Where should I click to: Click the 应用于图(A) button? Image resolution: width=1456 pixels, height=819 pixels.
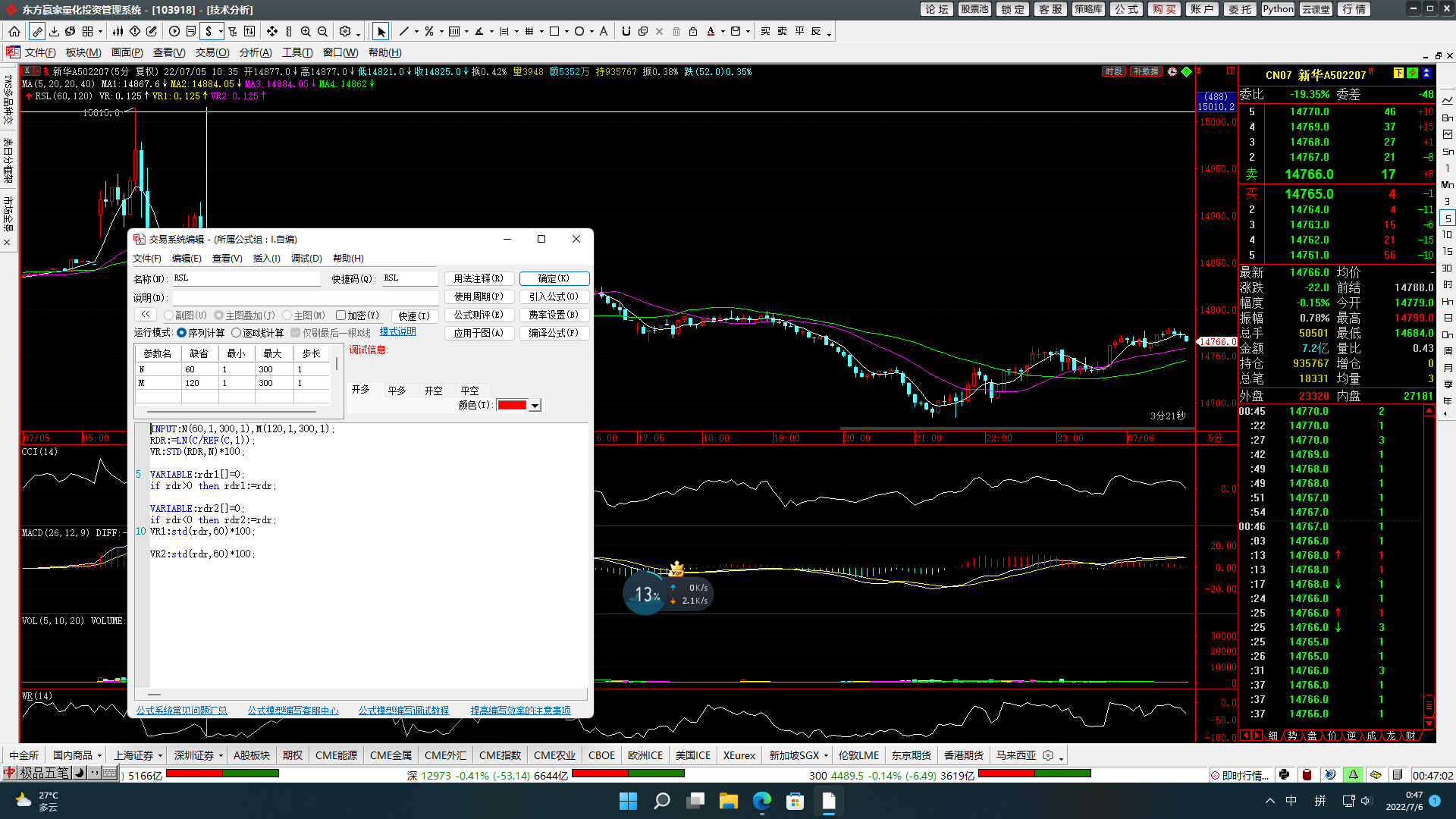(x=479, y=333)
